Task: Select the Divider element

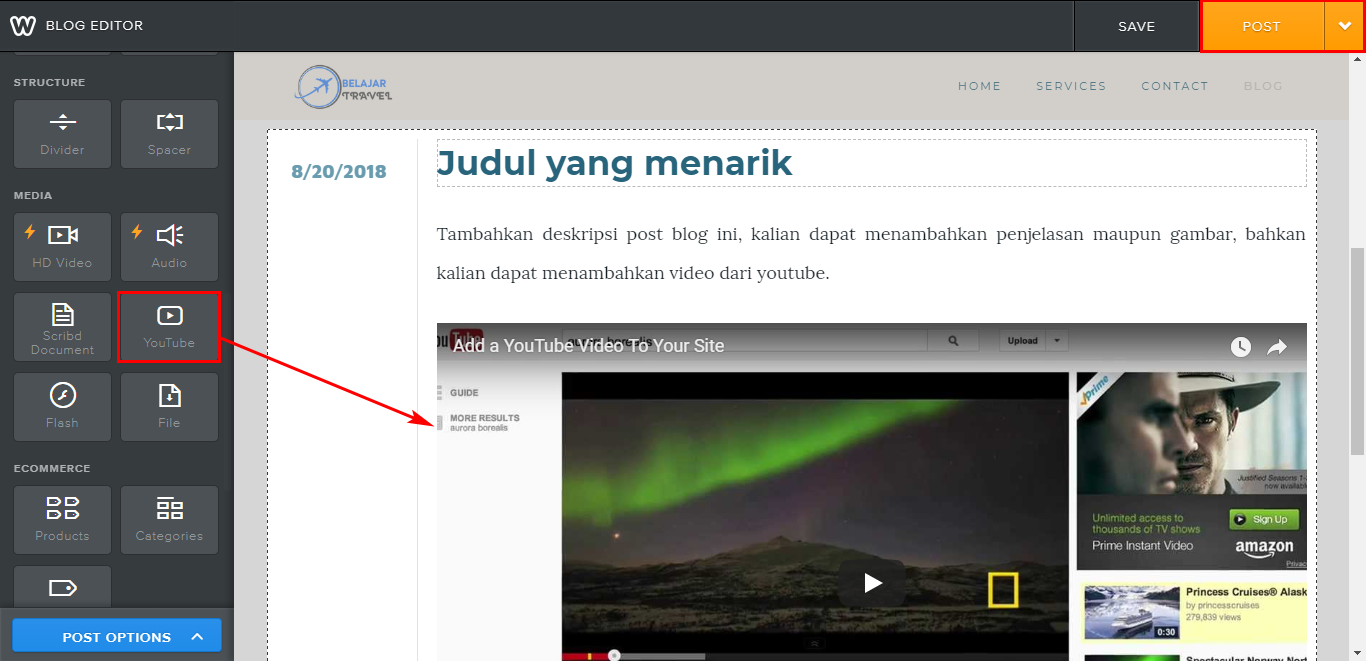Action: coord(62,133)
